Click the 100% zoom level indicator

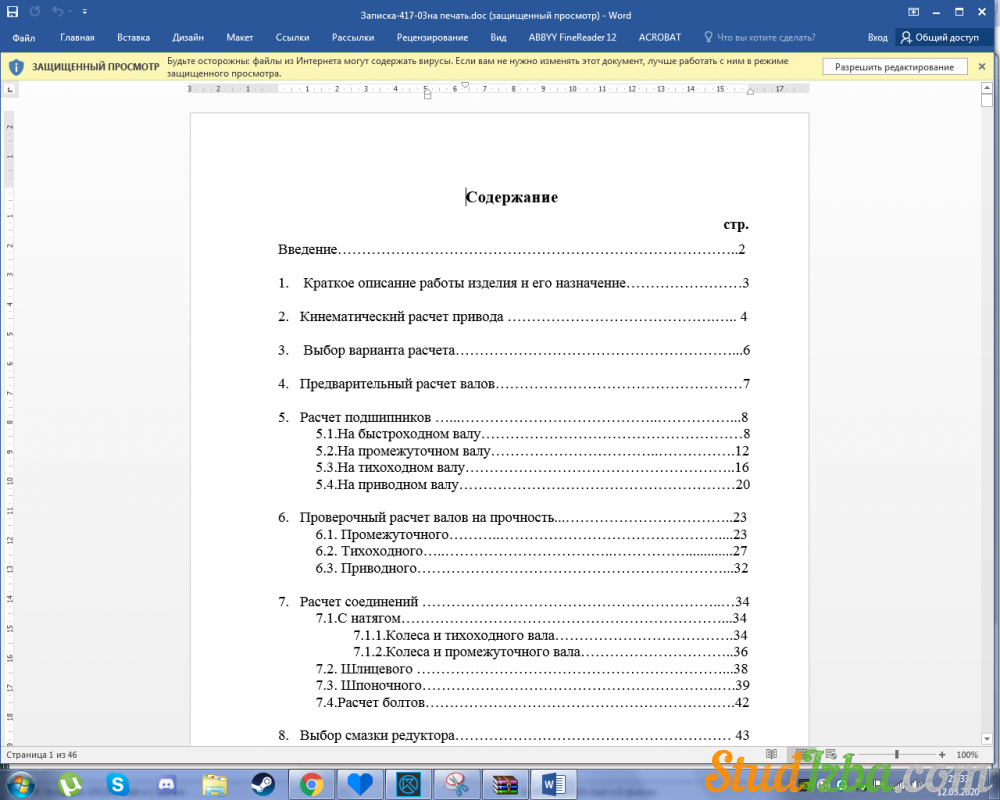(967, 755)
